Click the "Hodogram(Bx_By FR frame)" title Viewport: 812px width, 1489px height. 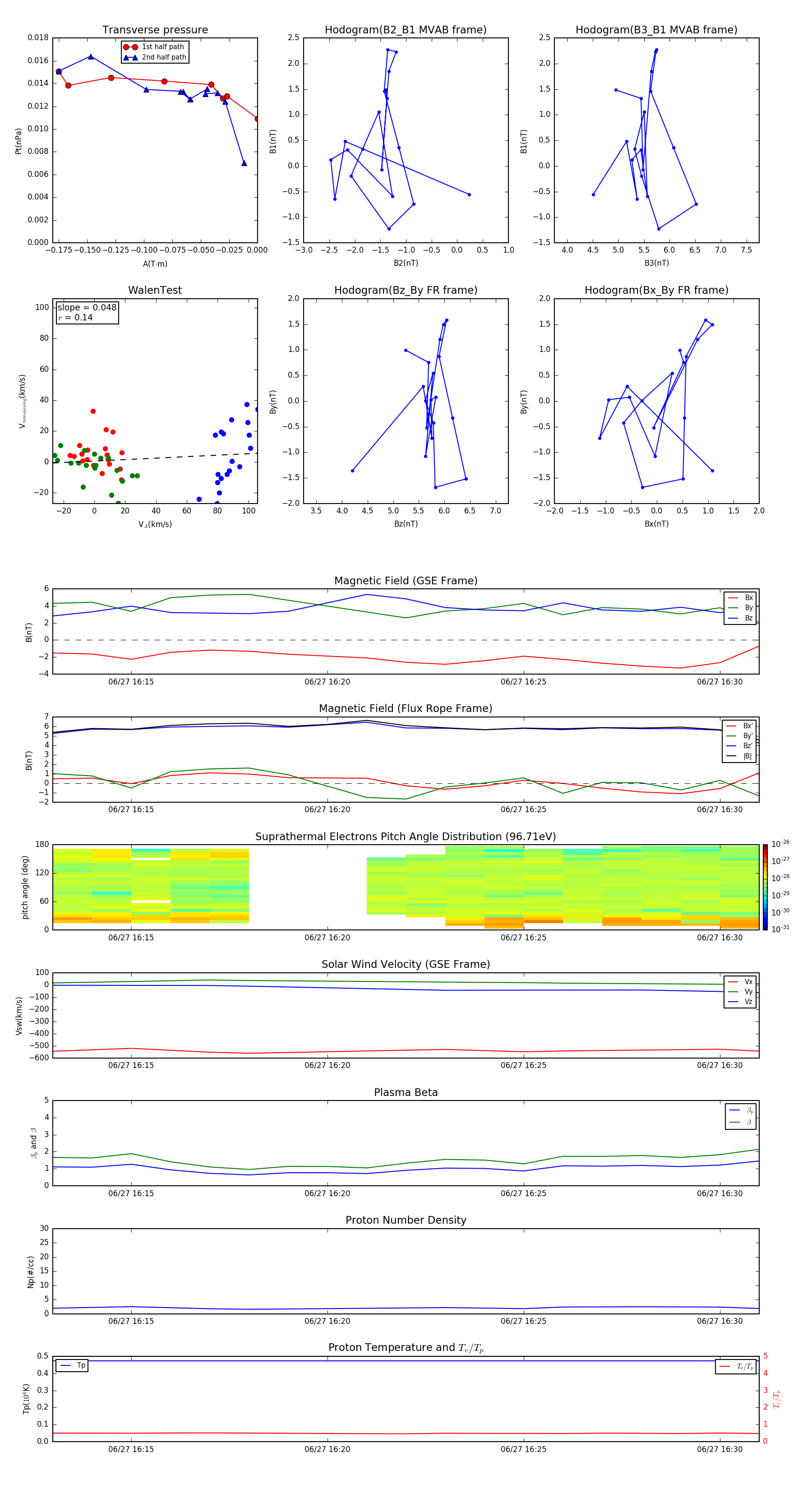pos(656,290)
